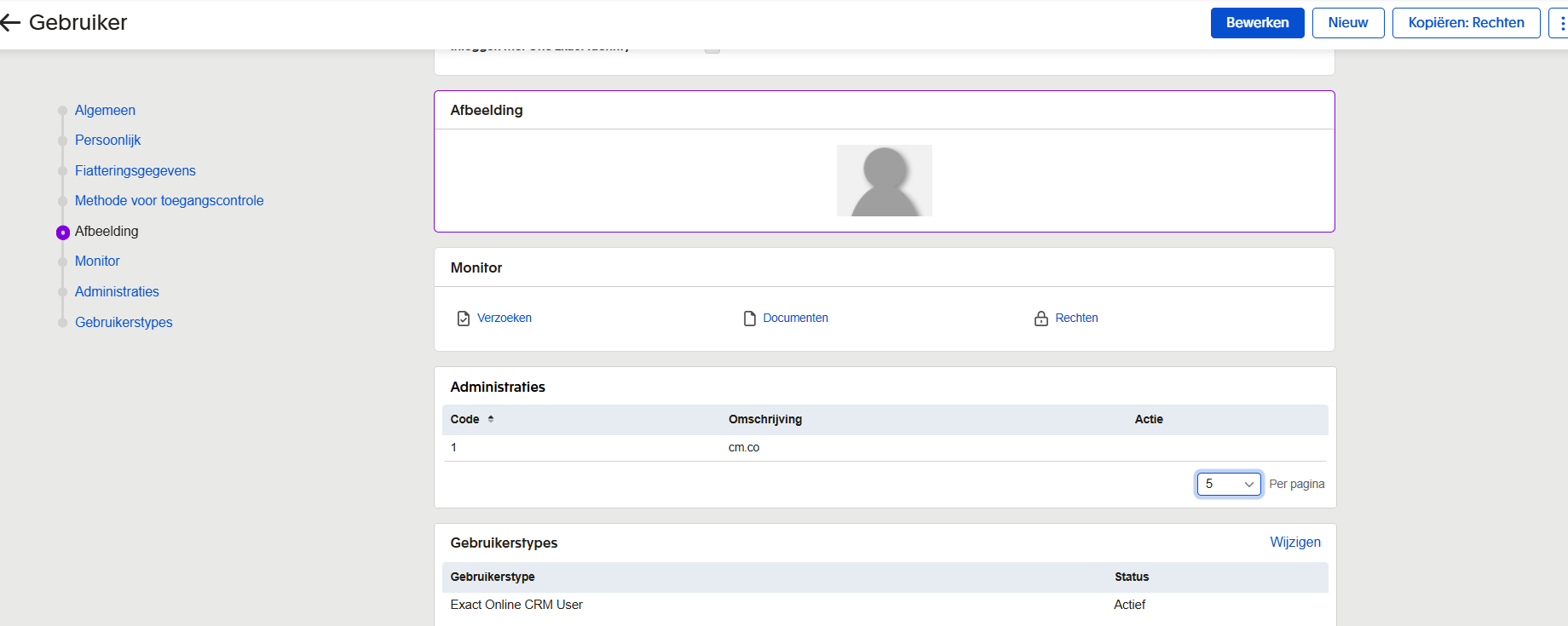Screen dimensions: 1568x626
Task: Select administration code 1 in the table
Action: pos(454,448)
